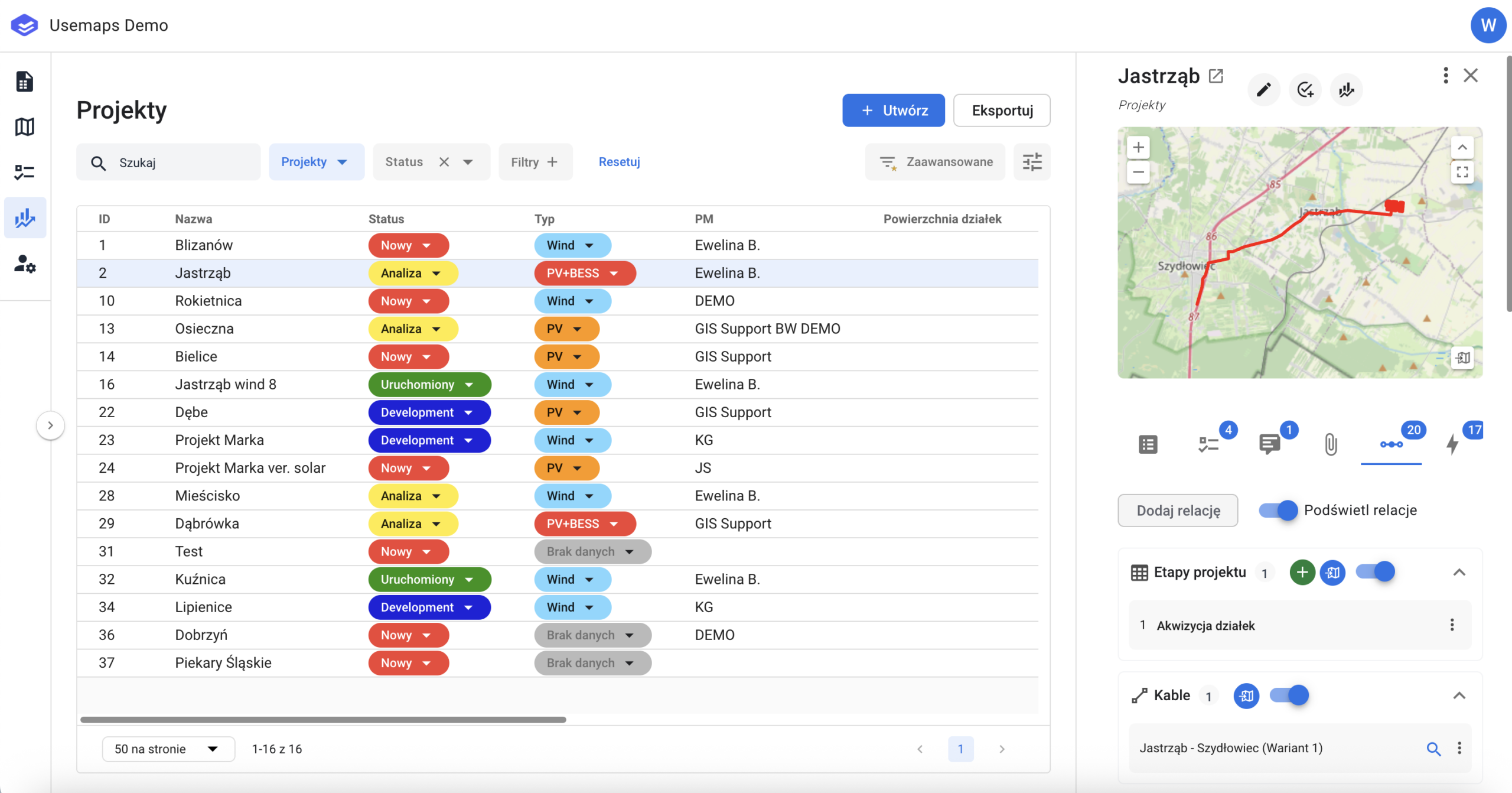
Task: Open the attachments paperclip tab
Action: (x=1330, y=444)
